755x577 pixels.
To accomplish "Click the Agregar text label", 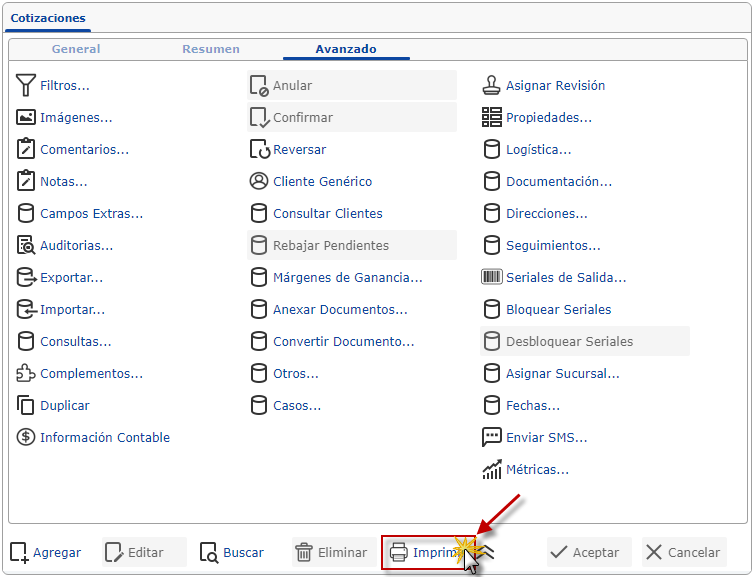I will (57, 552).
